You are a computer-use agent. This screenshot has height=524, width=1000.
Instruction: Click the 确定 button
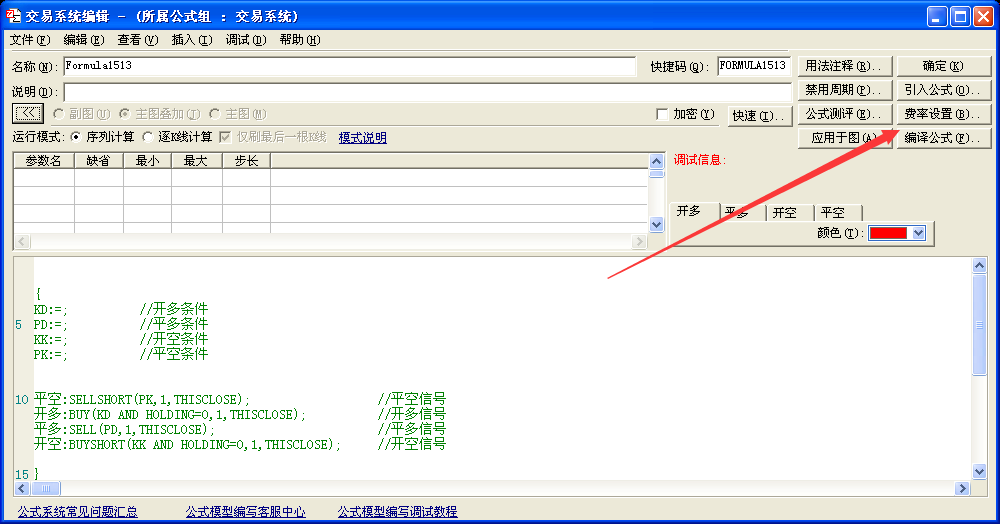943,66
